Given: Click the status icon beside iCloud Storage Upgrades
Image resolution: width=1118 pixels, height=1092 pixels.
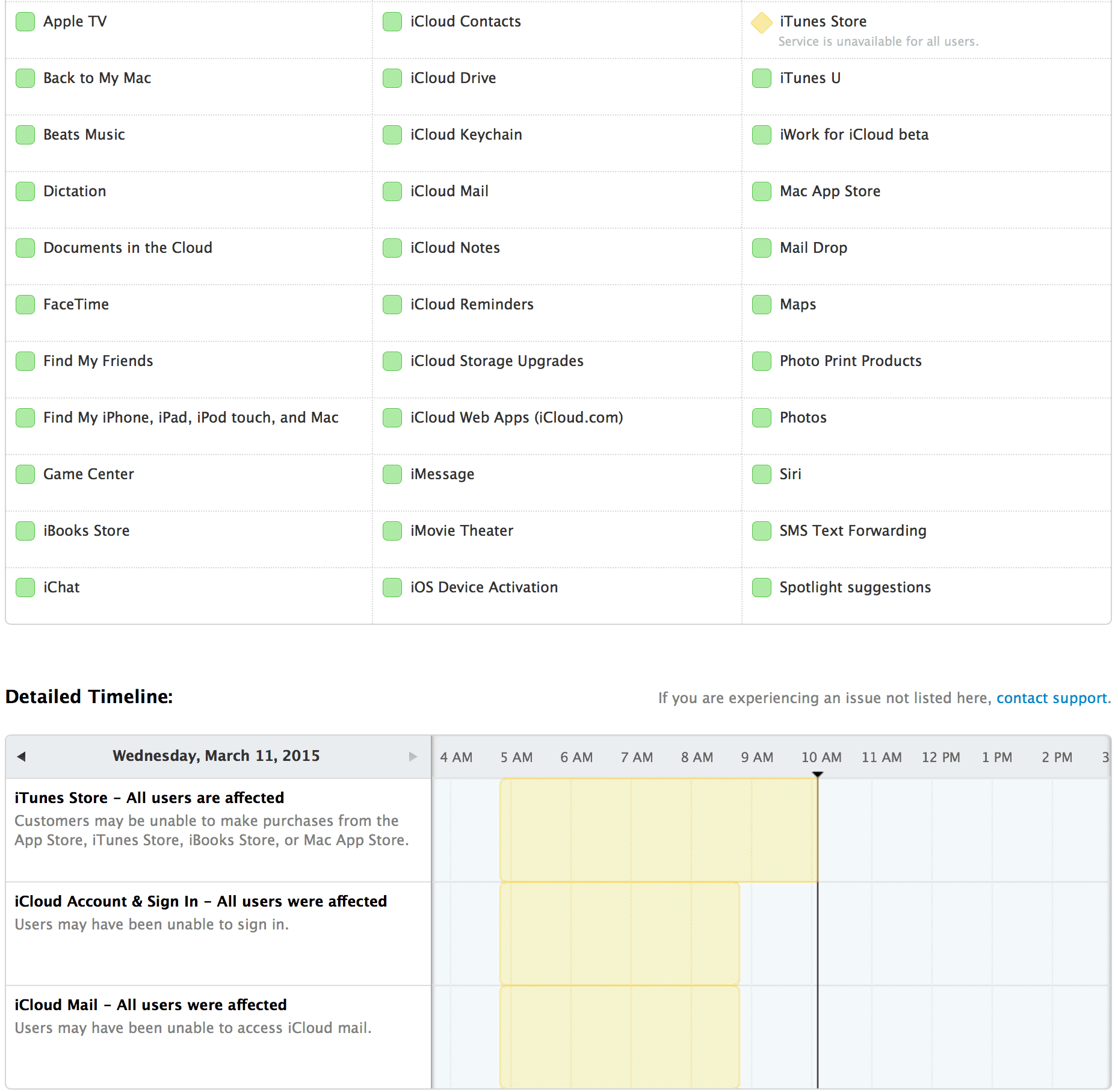Looking at the screenshot, I should [x=392, y=361].
